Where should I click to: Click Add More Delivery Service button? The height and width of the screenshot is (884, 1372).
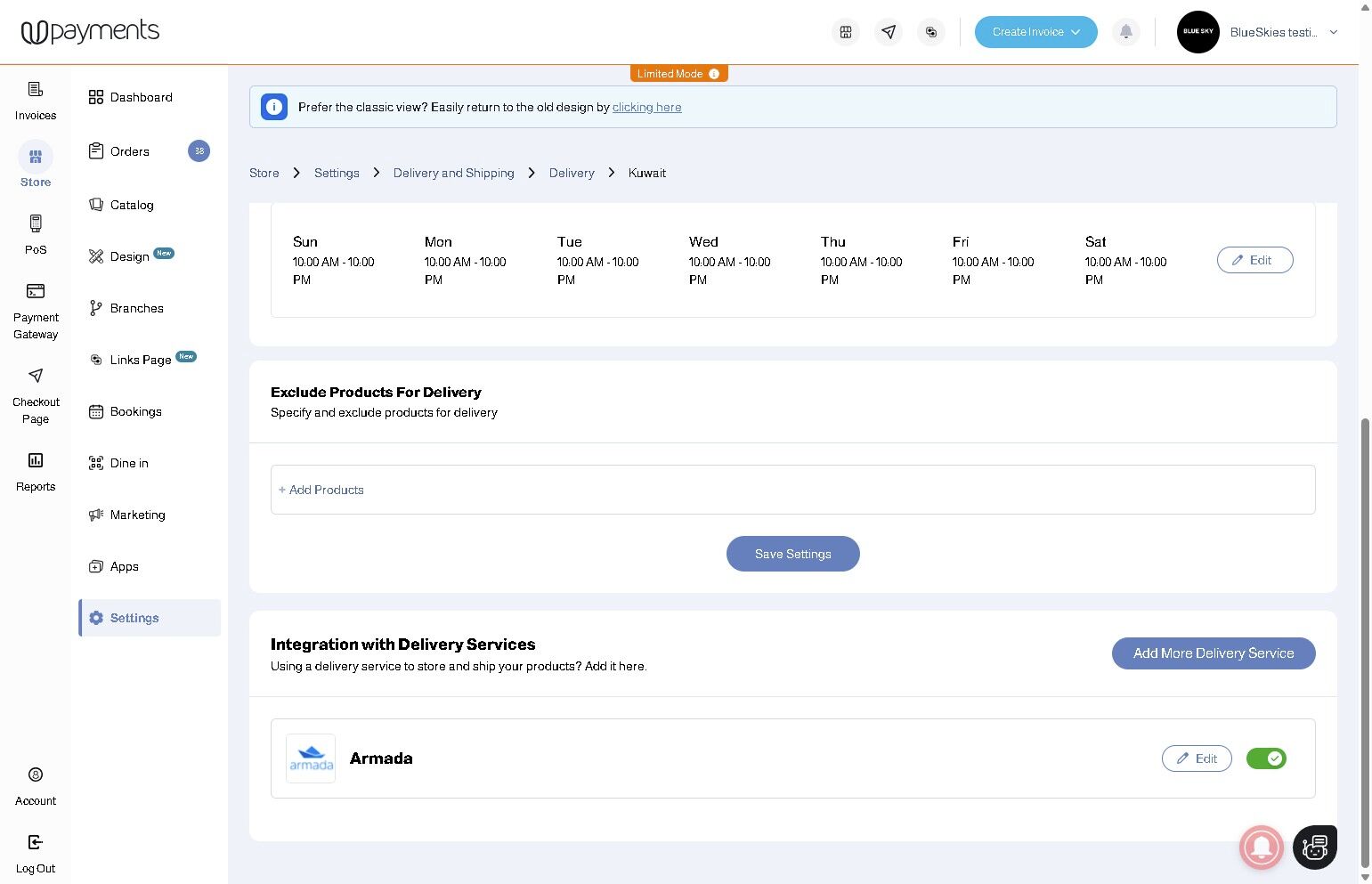[1213, 653]
